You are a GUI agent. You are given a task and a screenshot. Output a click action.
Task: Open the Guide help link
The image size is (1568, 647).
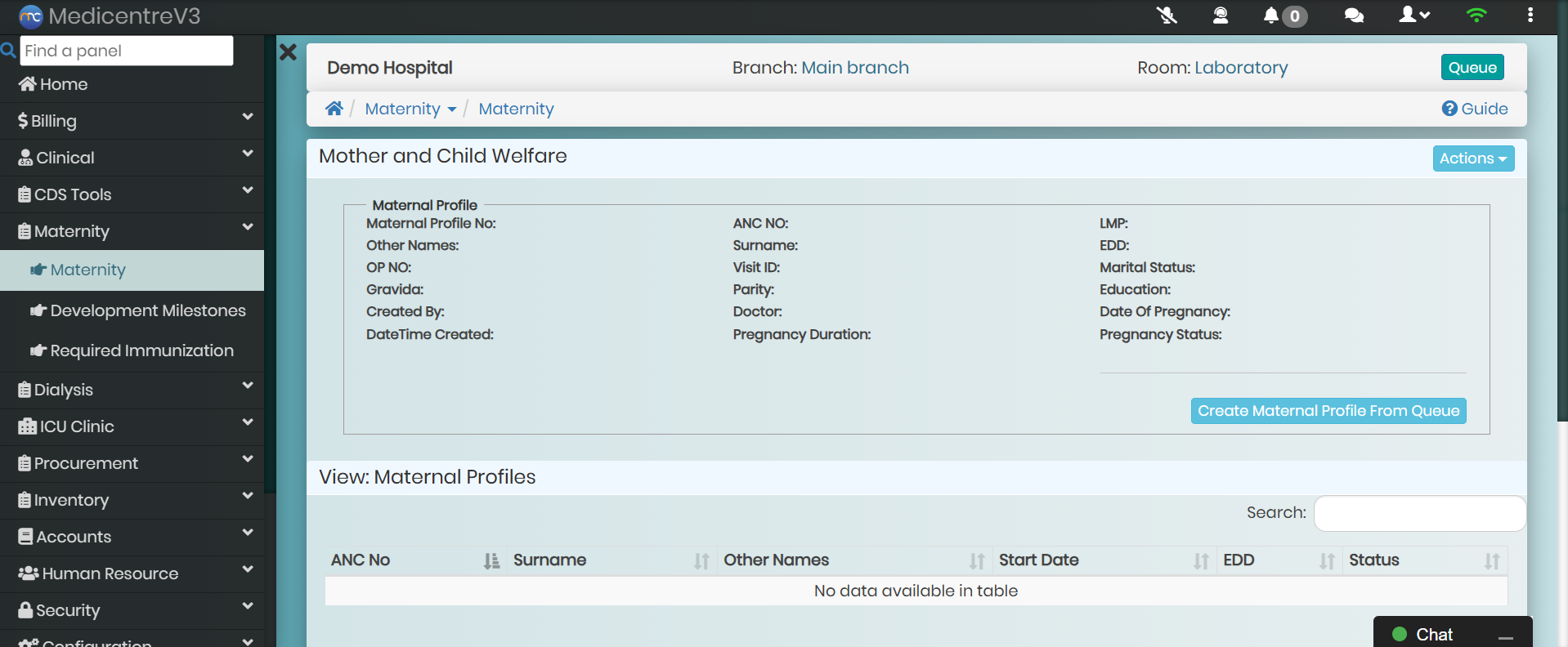coord(1475,109)
